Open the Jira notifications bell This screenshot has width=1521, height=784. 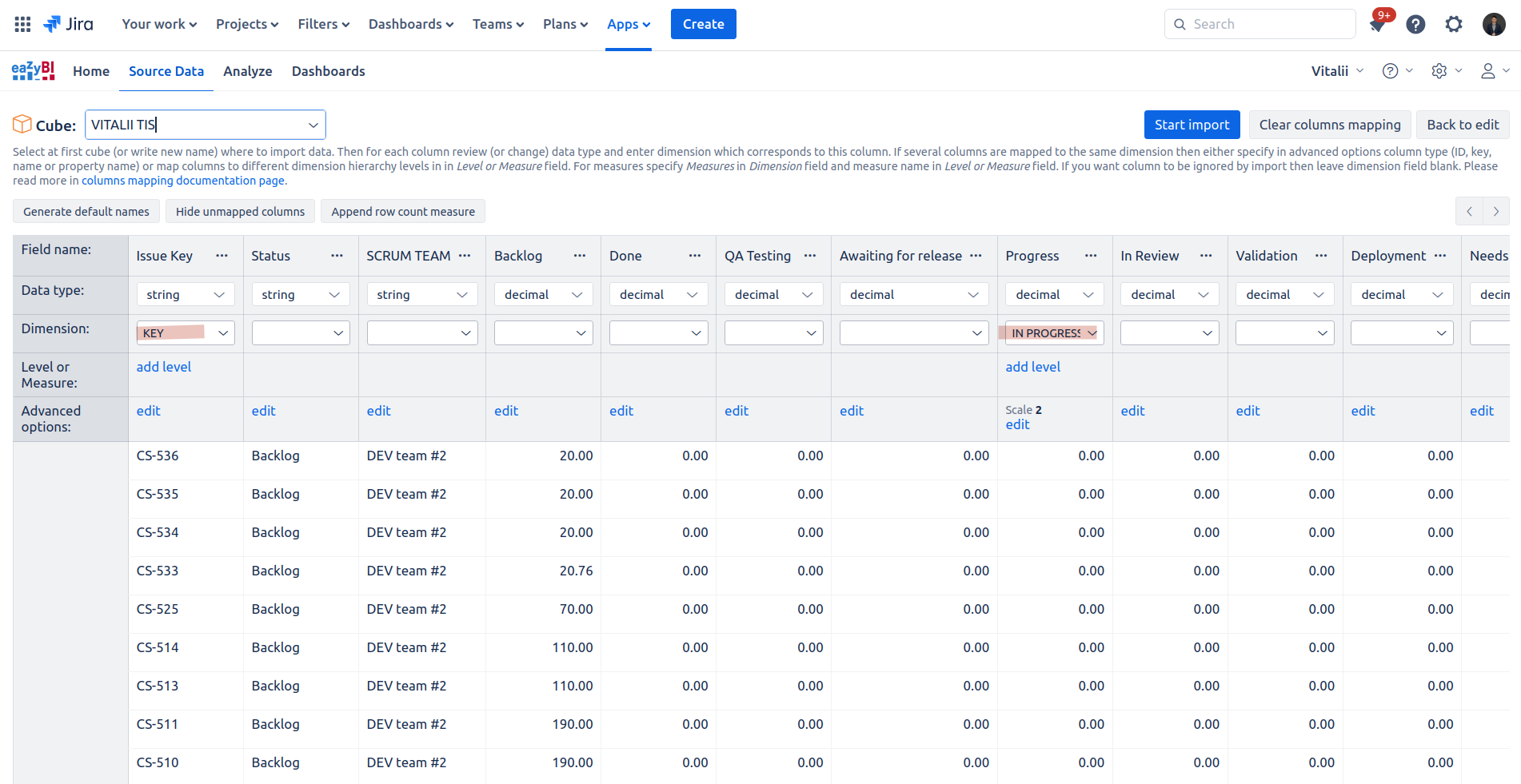click(1377, 25)
